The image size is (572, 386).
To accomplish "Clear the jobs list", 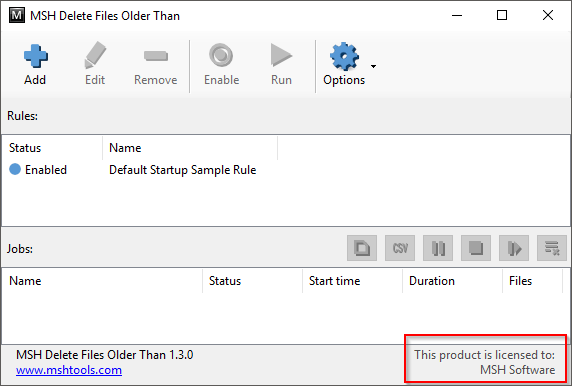I will [x=552, y=248].
